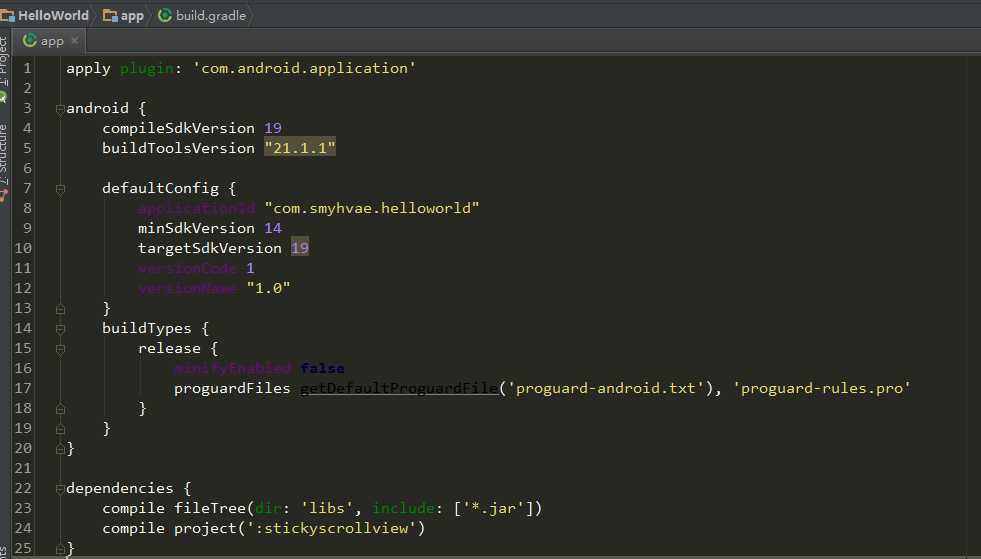Click the fileTree call on line 23
The image size is (981, 559).
click(x=209, y=508)
